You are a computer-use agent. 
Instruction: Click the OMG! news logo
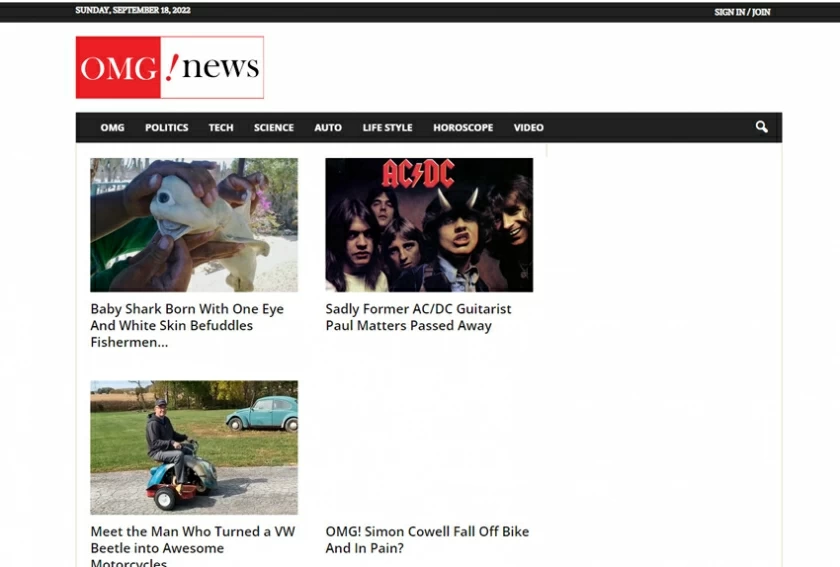click(170, 68)
